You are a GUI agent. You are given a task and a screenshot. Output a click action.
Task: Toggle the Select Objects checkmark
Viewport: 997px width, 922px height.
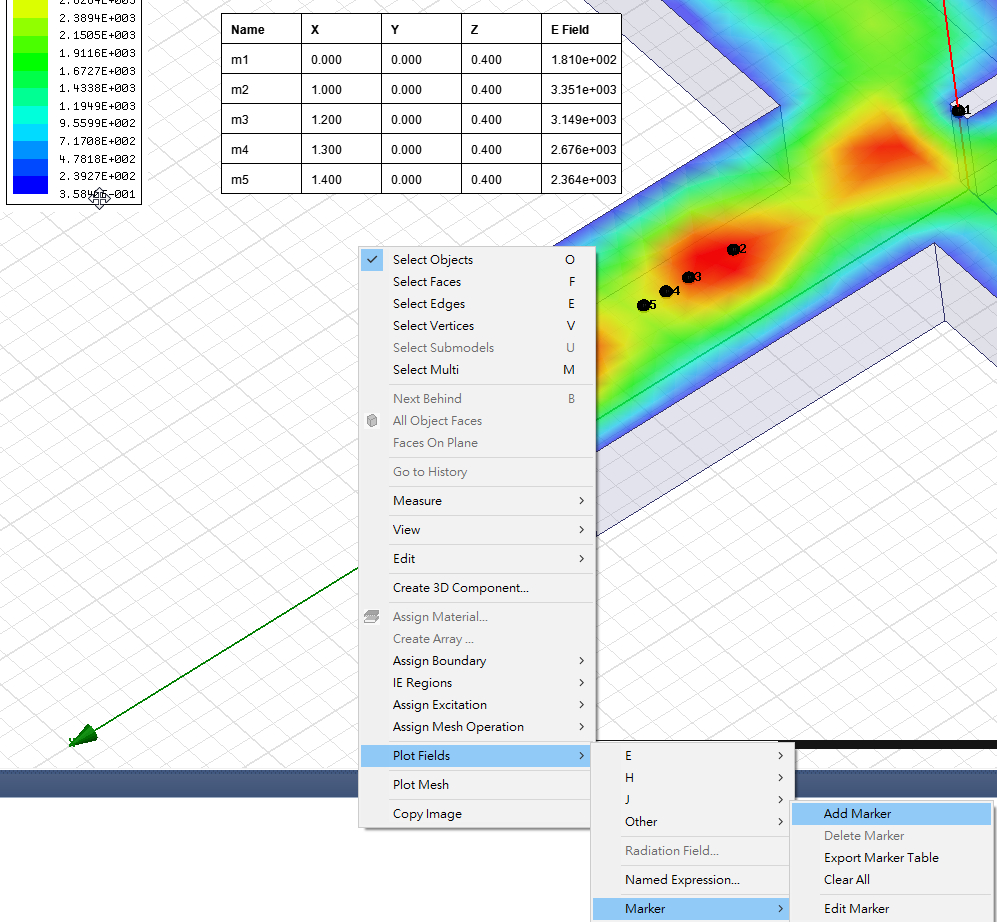pos(372,259)
